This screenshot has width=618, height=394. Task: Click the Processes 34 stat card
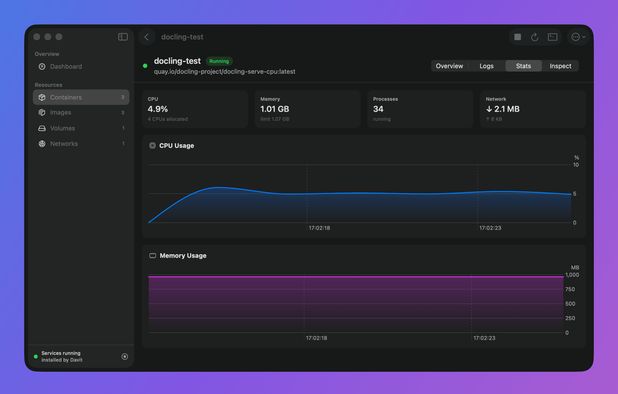(420, 109)
